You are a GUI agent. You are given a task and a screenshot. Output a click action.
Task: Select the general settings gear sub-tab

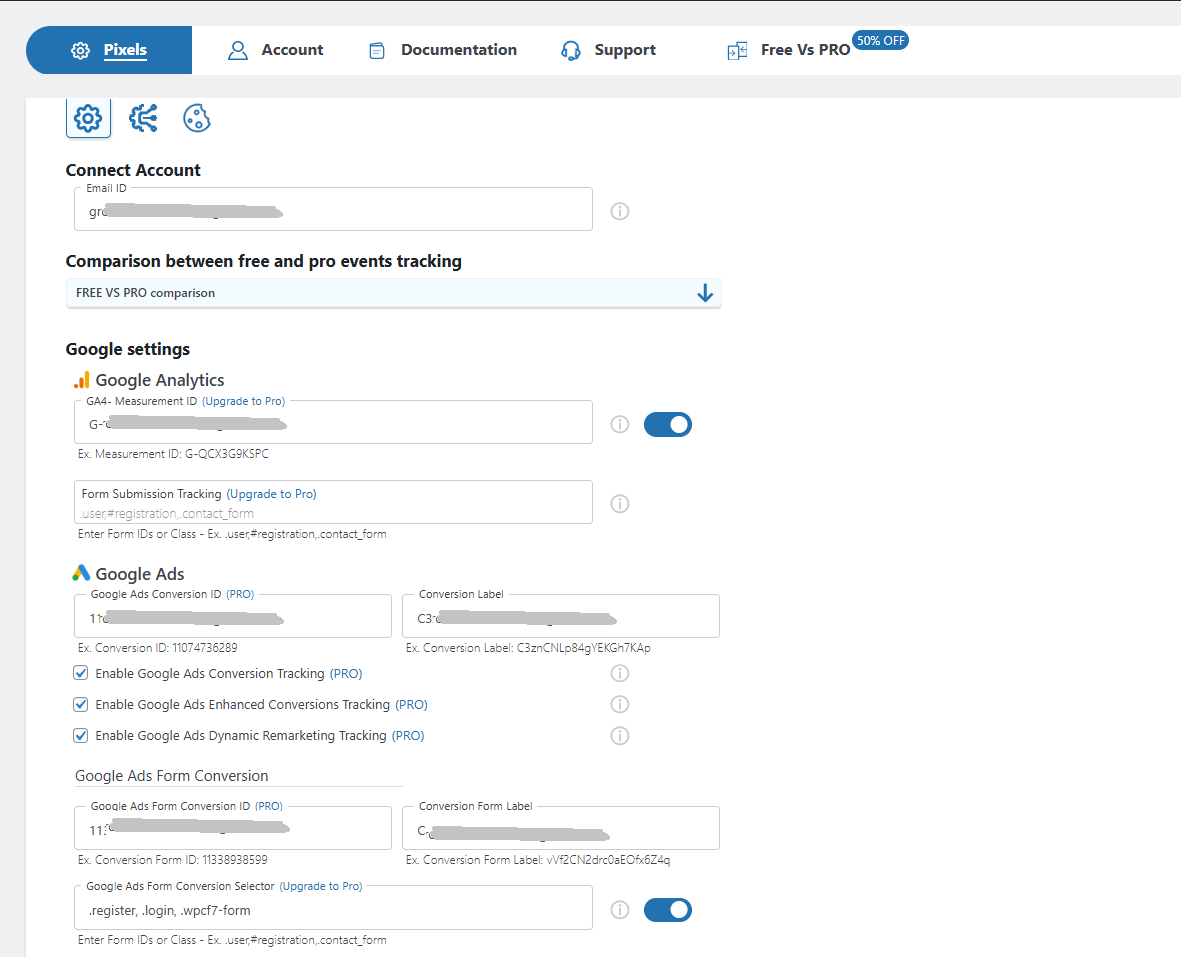click(x=88, y=118)
